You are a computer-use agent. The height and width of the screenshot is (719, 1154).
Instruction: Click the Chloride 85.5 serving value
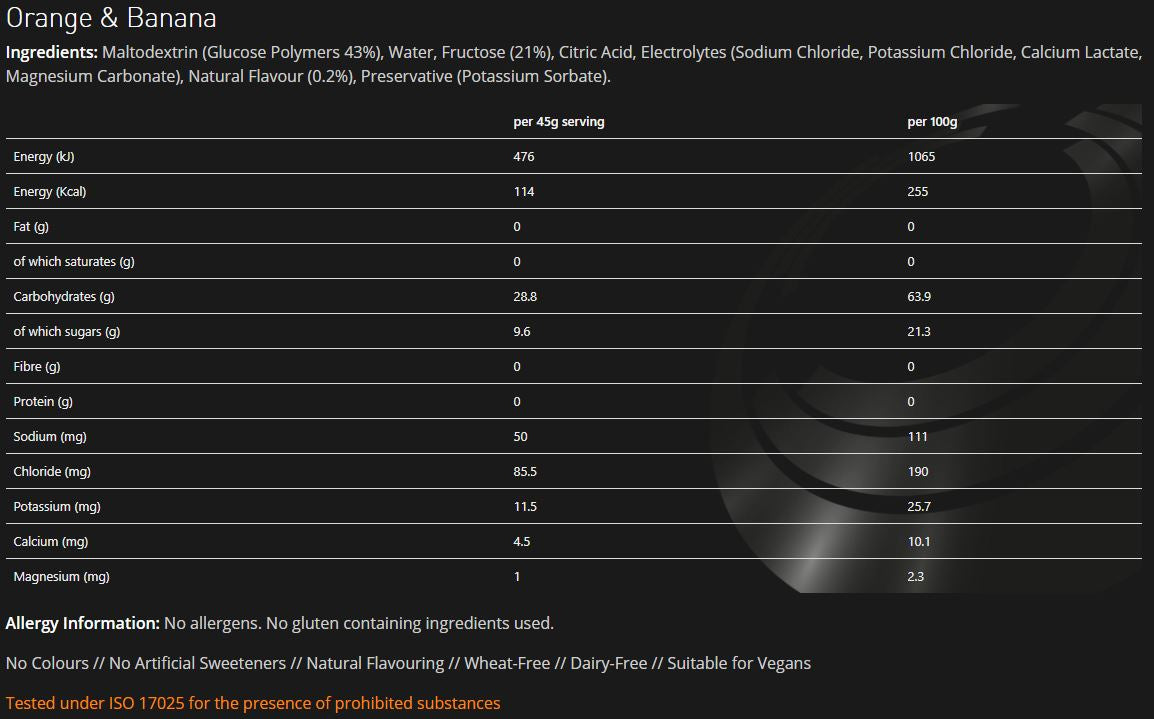(x=525, y=472)
